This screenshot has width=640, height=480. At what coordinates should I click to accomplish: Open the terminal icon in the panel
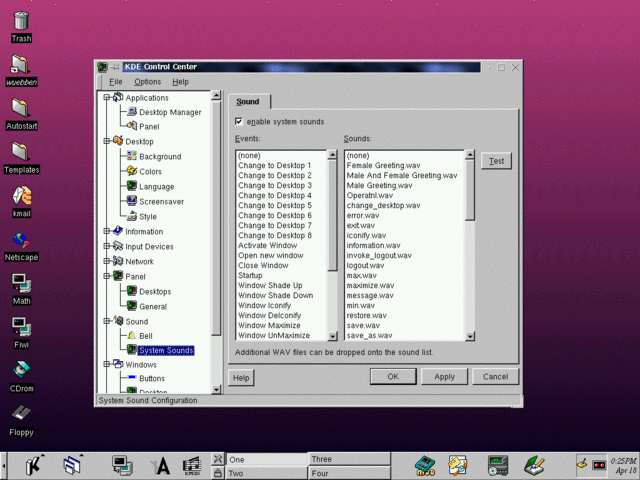click(x=122, y=465)
